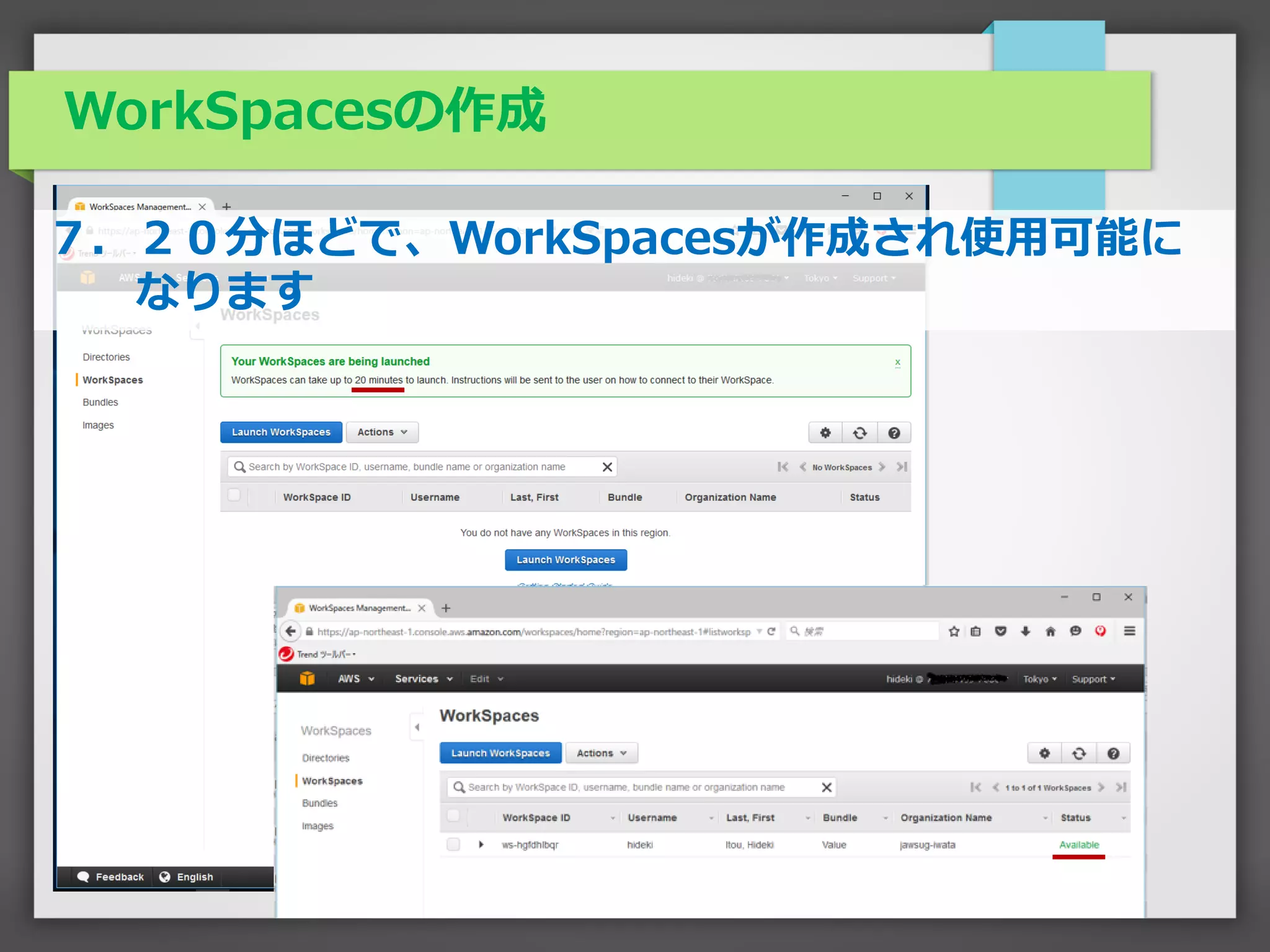Image resolution: width=1270 pixels, height=952 pixels.
Task: Go to next page in front window
Action: (x=1101, y=787)
